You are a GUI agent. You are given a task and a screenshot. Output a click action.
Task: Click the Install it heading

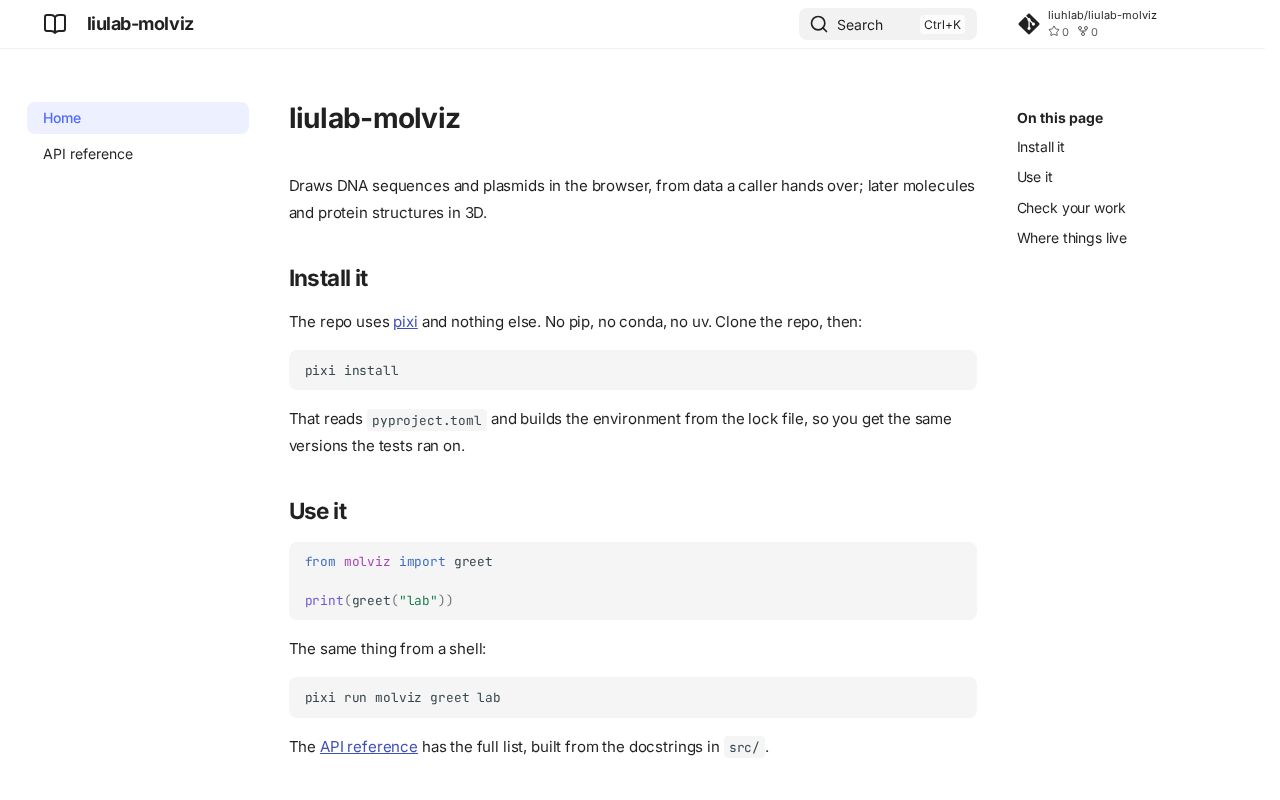click(x=328, y=278)
